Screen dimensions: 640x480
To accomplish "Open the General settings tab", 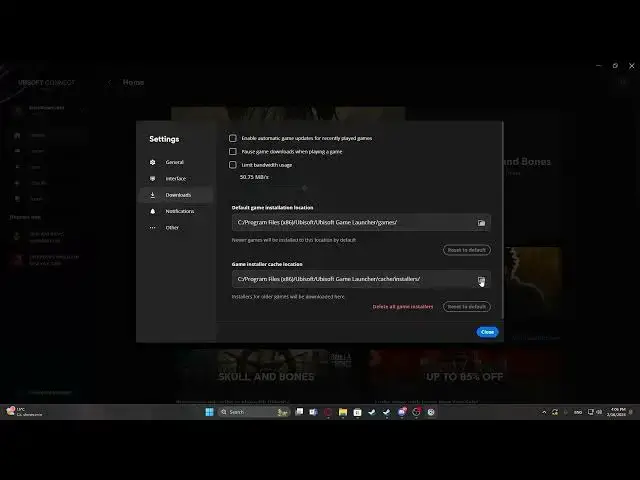I will pyautogui.click(x=176, y=162).
